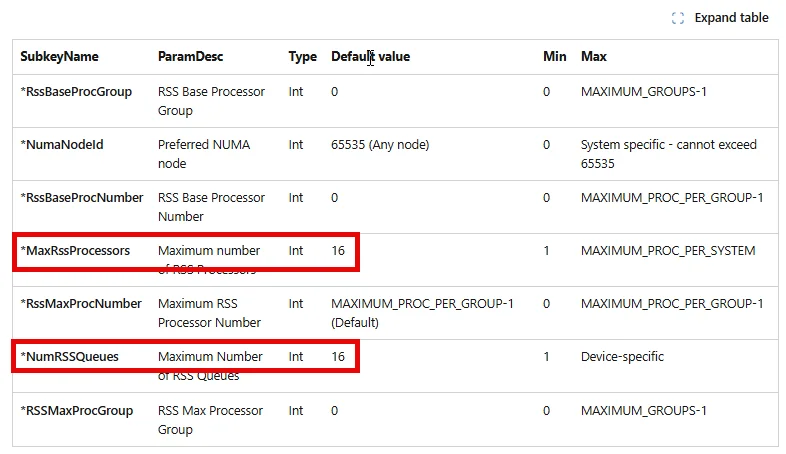Click the Preferred NUMA node description
The image size is (786, 454).
(204, 154)
